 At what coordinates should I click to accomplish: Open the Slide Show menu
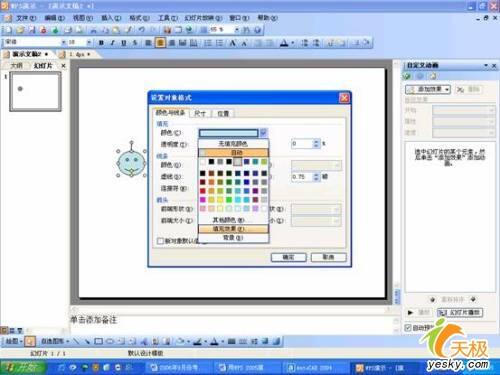coord(203,18)
